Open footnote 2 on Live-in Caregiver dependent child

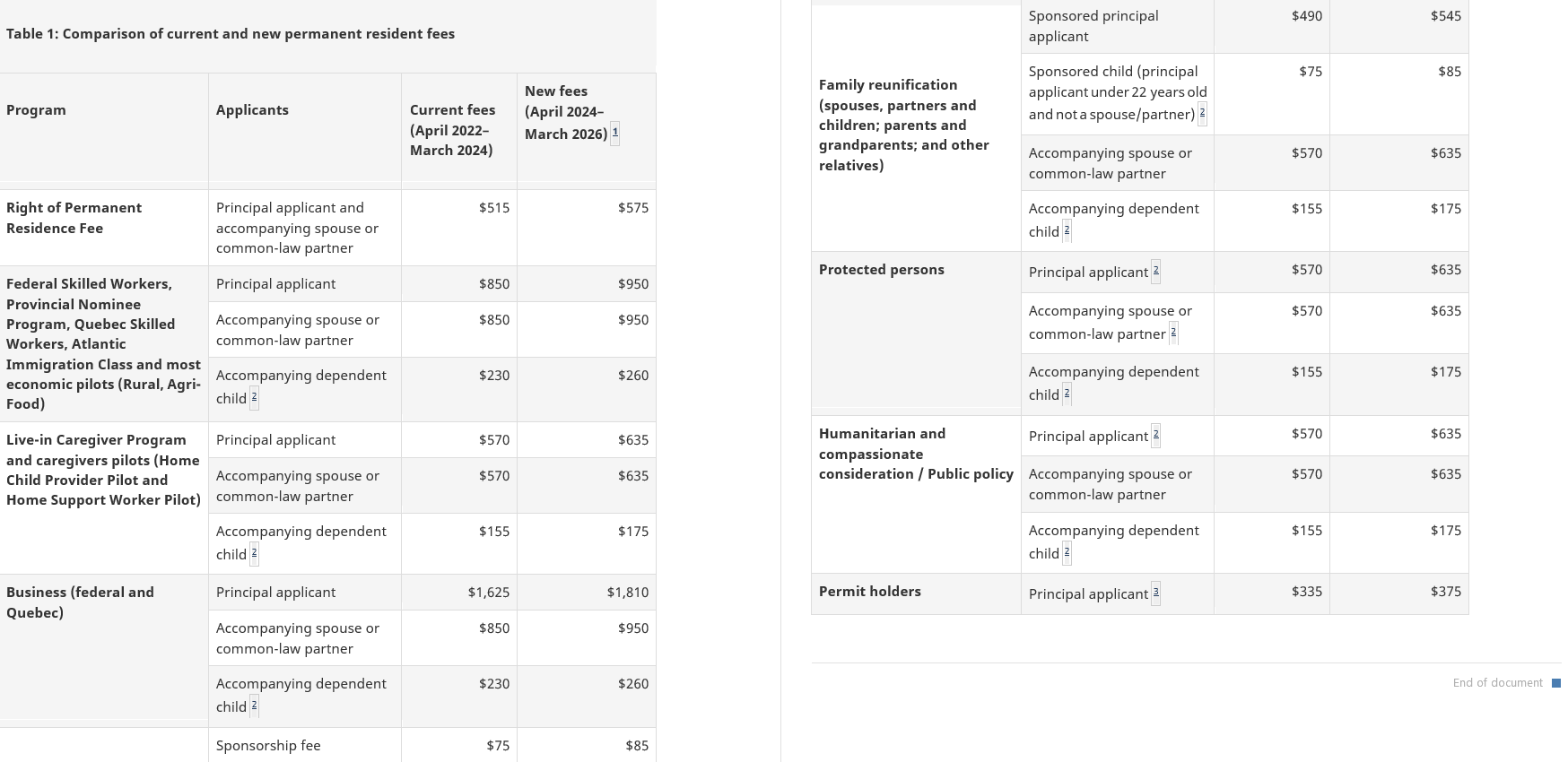[x=254, y=553]
